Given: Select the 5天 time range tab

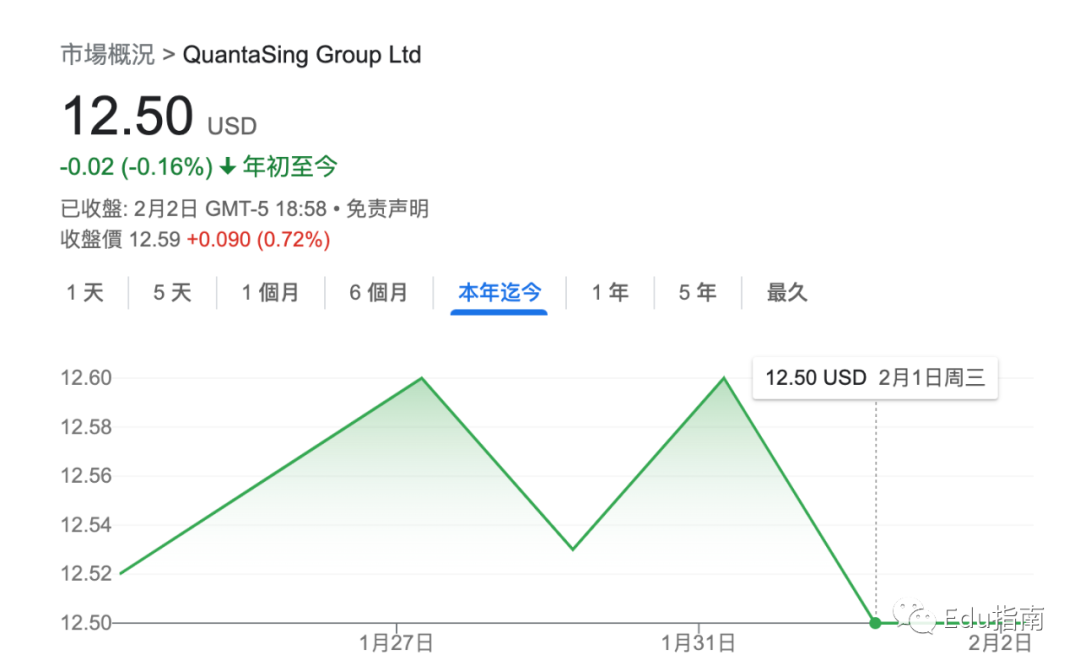Looking at the screenshot, I should coord(172,293).
